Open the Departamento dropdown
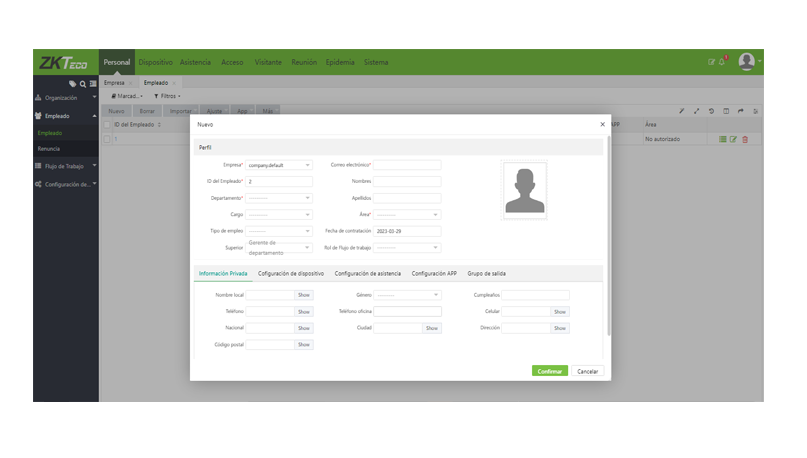This screenshot has height=458, width=807. [x=280, y=198]
